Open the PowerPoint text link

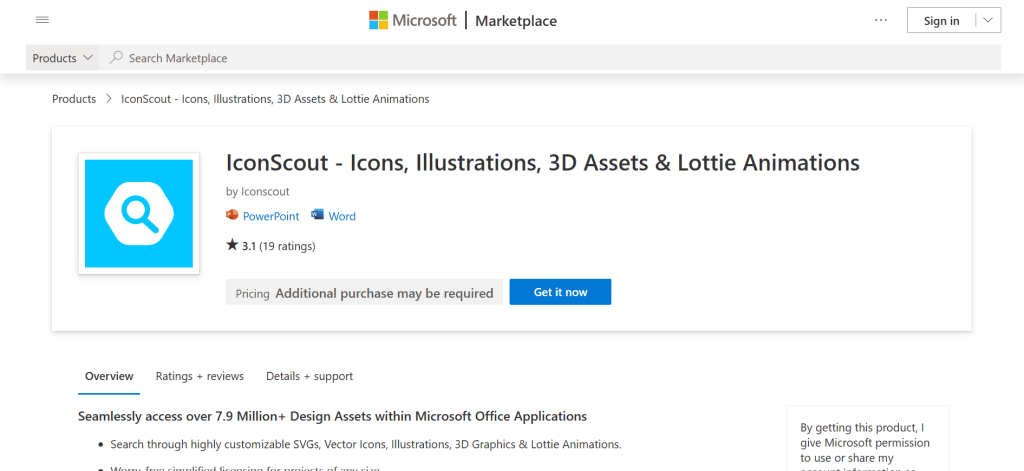coord(271,216)
